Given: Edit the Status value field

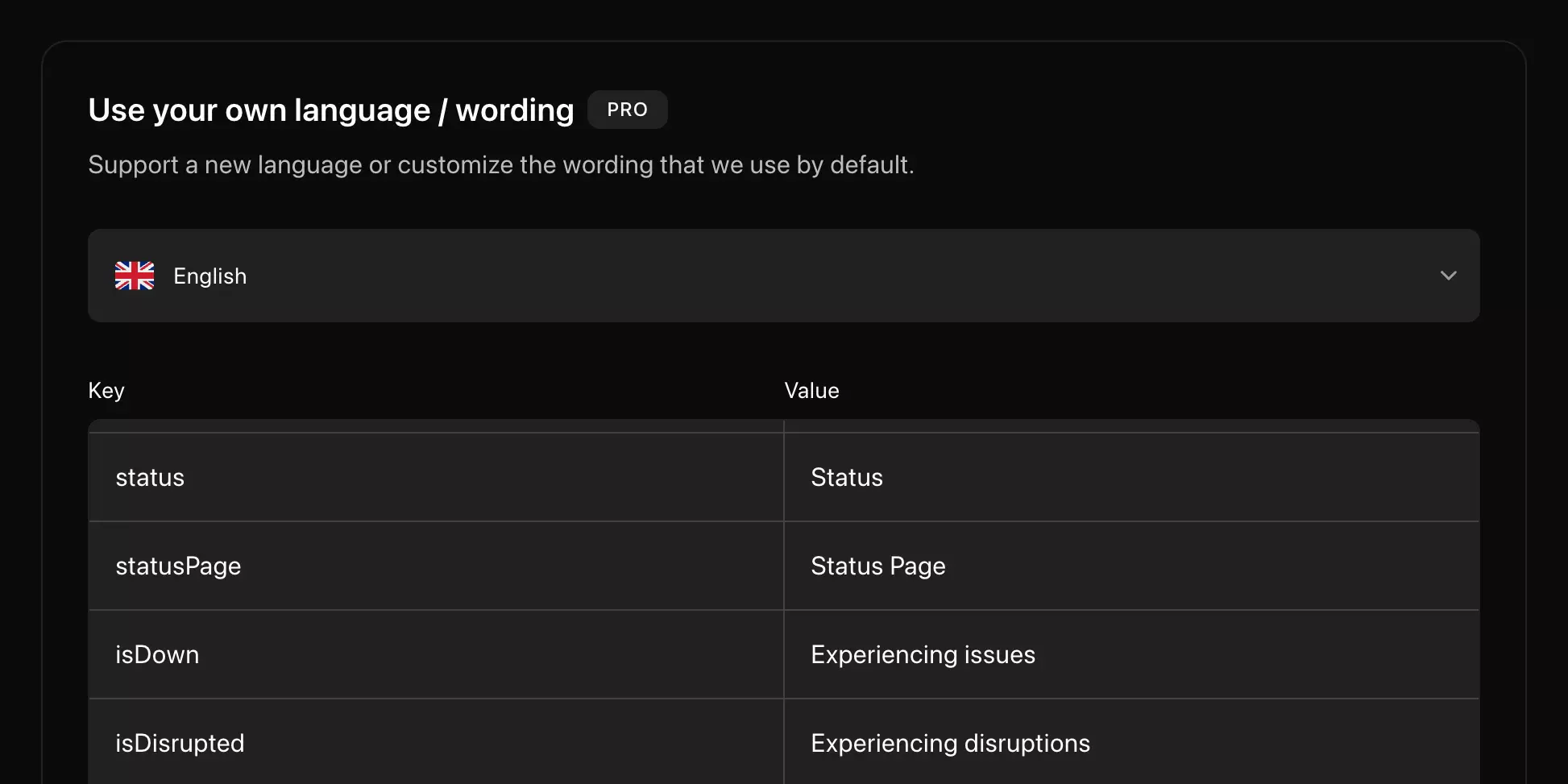Looking at the screenshot, I should [1131, 477].
